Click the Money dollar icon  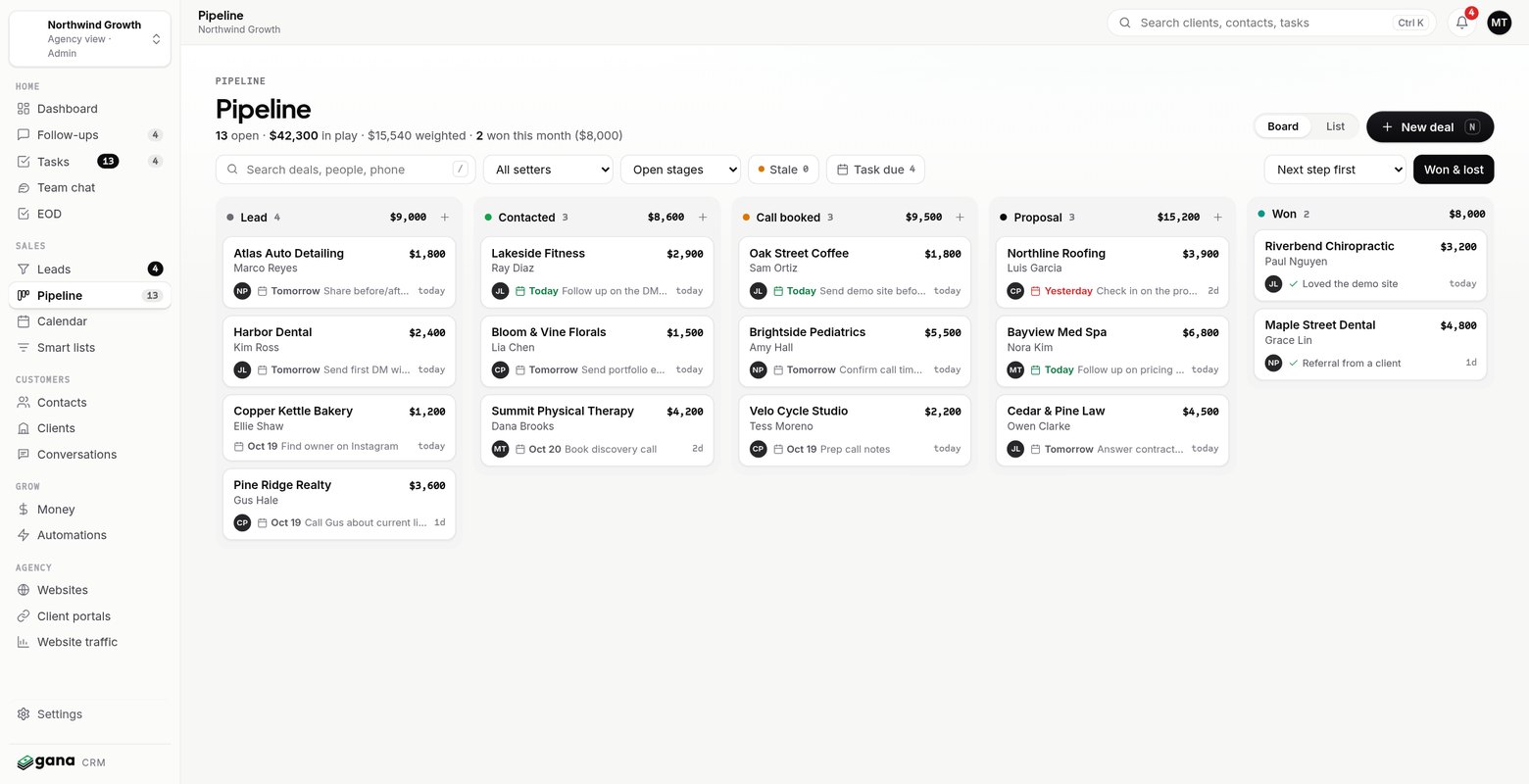tap(24, 510)
